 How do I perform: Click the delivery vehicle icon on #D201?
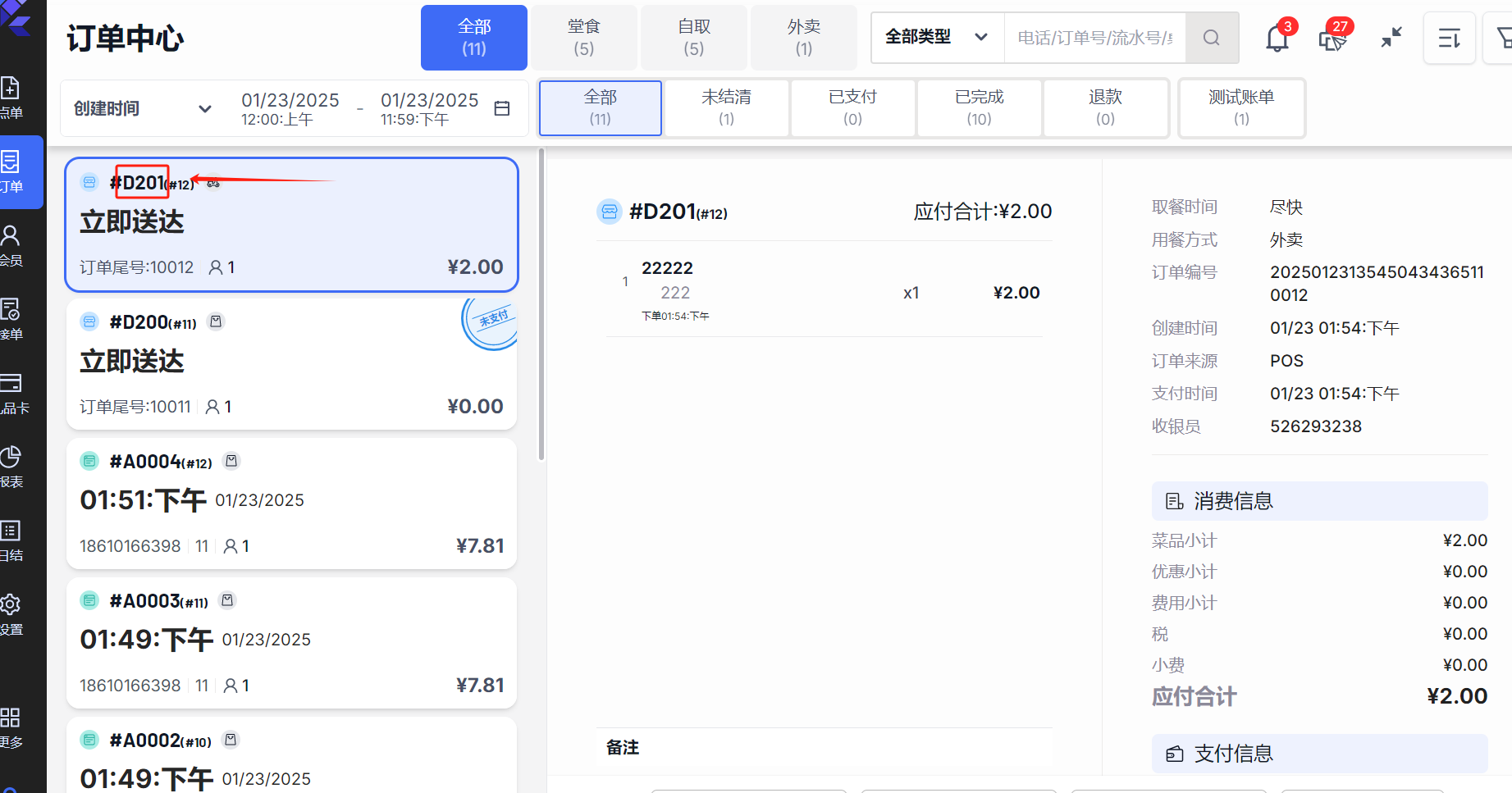pos(213,183)
